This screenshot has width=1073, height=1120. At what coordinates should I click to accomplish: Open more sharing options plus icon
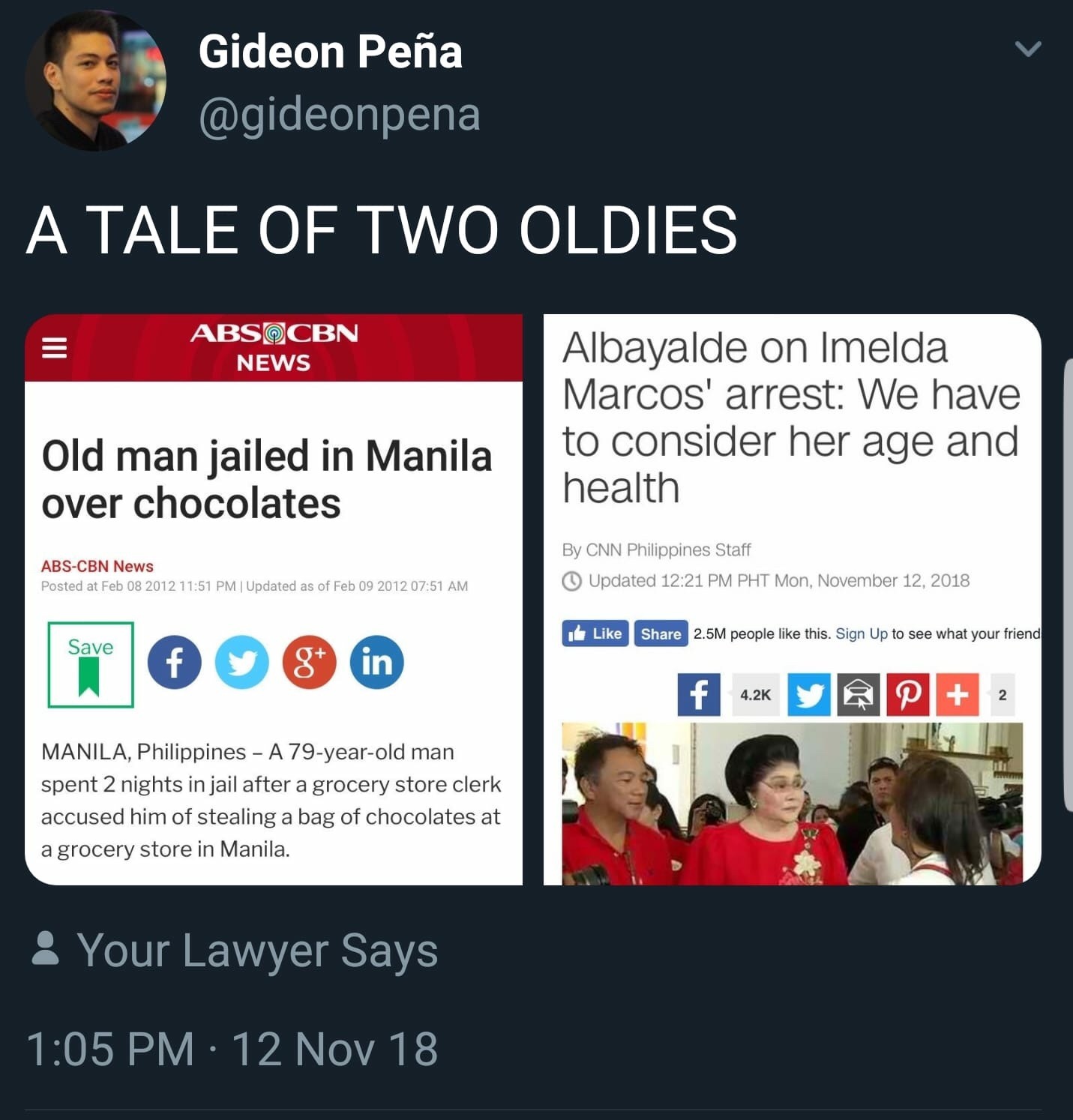957,695
